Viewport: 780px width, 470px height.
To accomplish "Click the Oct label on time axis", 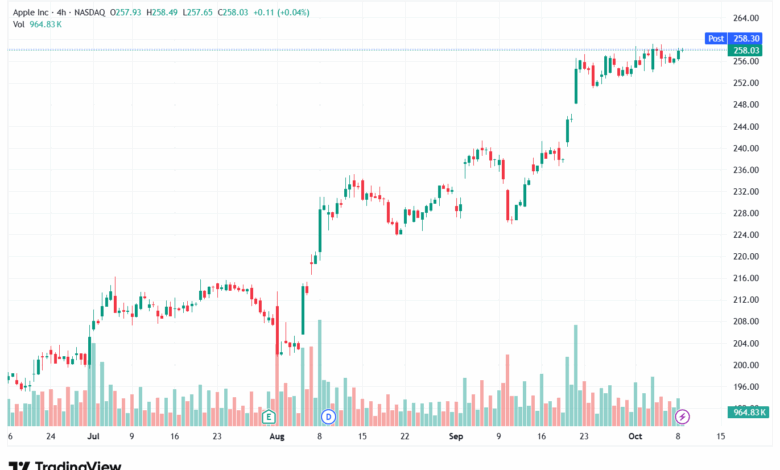I will pyautogui.click(x=636, y=437).
